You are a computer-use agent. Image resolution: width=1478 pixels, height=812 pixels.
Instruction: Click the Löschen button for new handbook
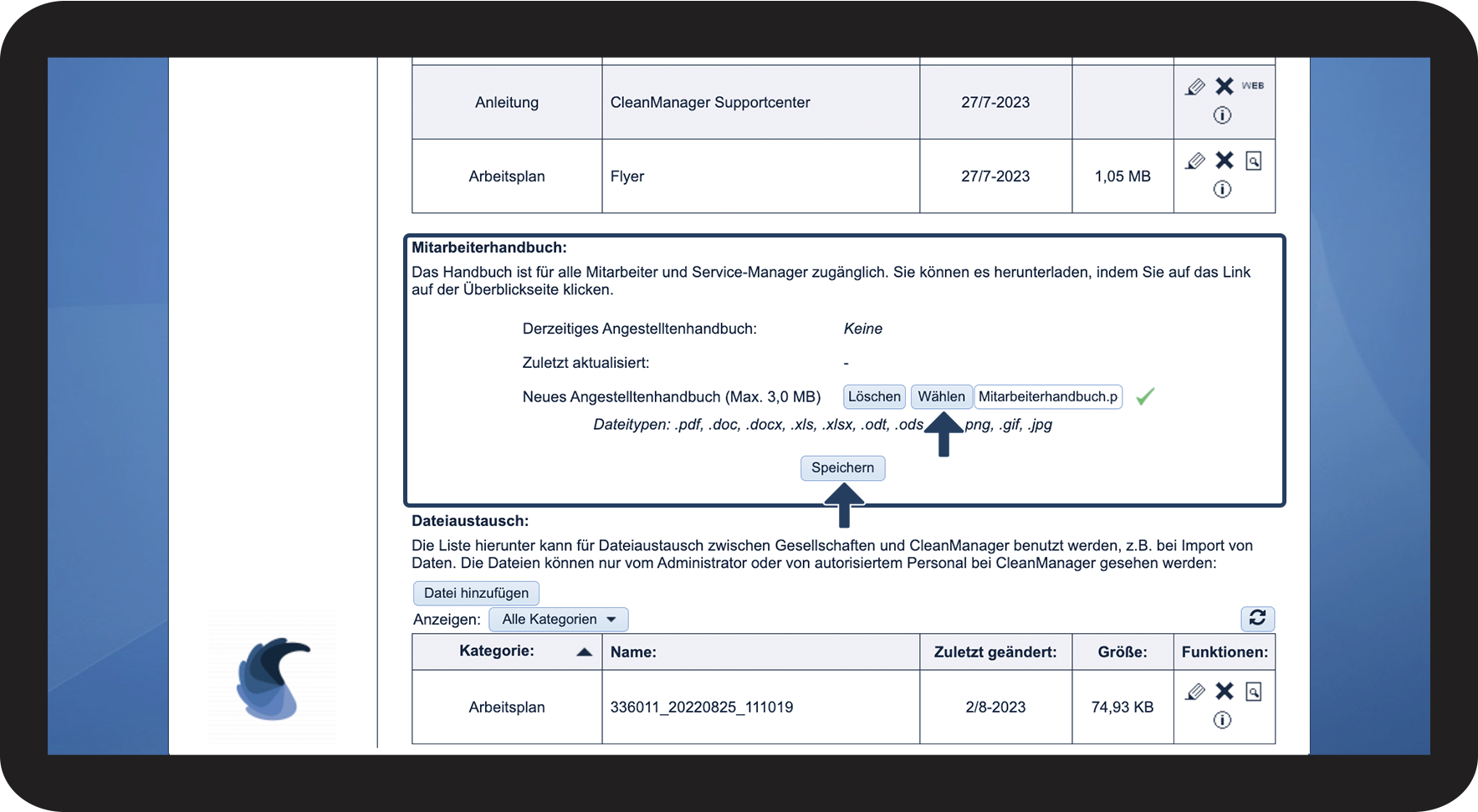[874, 396]
